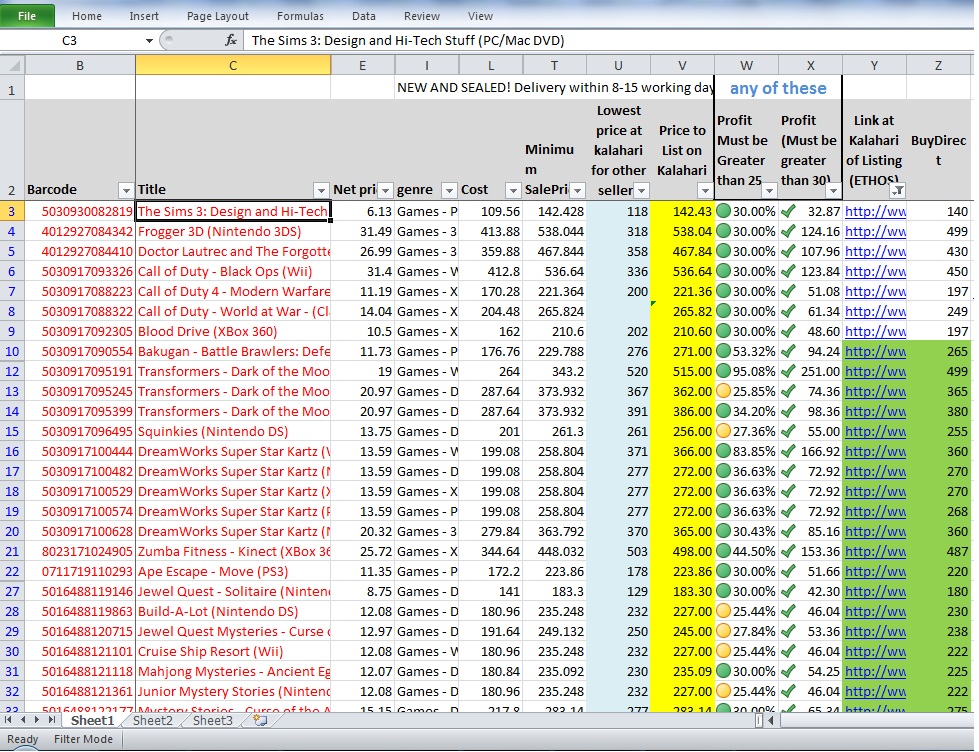This screenshot has width=979, height=752.
Task: Click the formula bar text field
Action: click(x=609, y=41)
